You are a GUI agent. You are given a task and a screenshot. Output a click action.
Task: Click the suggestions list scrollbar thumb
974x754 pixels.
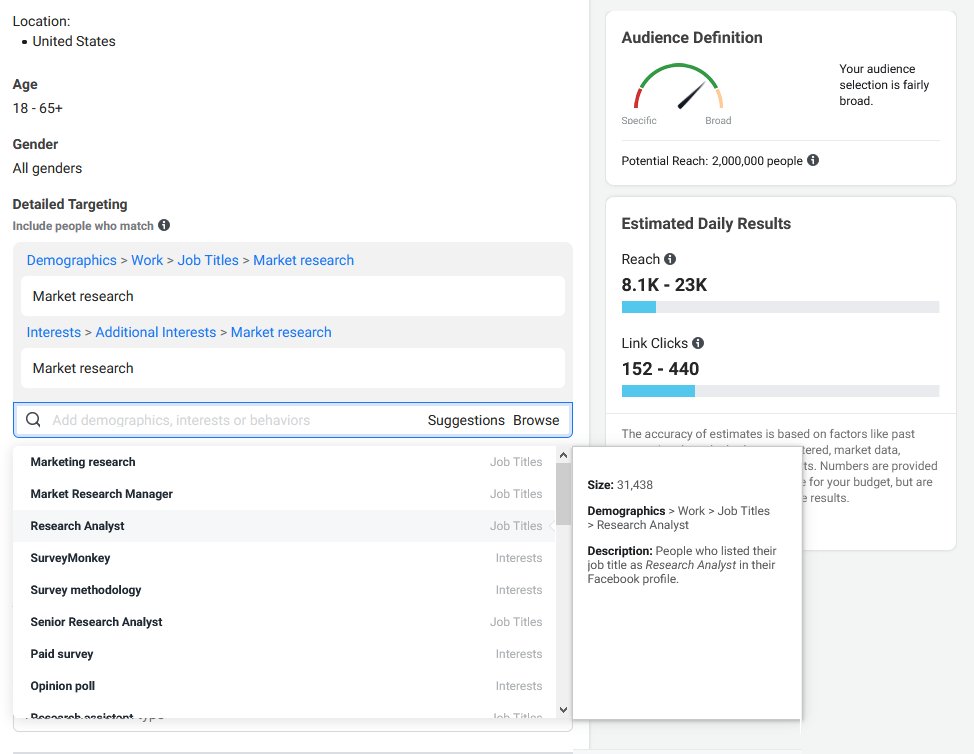pyautogui.click(x=563, y=494)
